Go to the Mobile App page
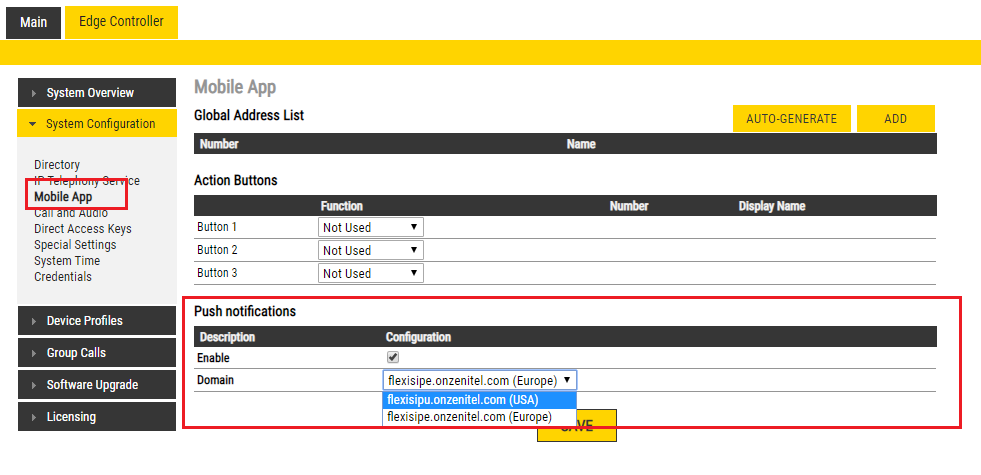This screenshot has height=475, width=981. click(x=63, y=197)
